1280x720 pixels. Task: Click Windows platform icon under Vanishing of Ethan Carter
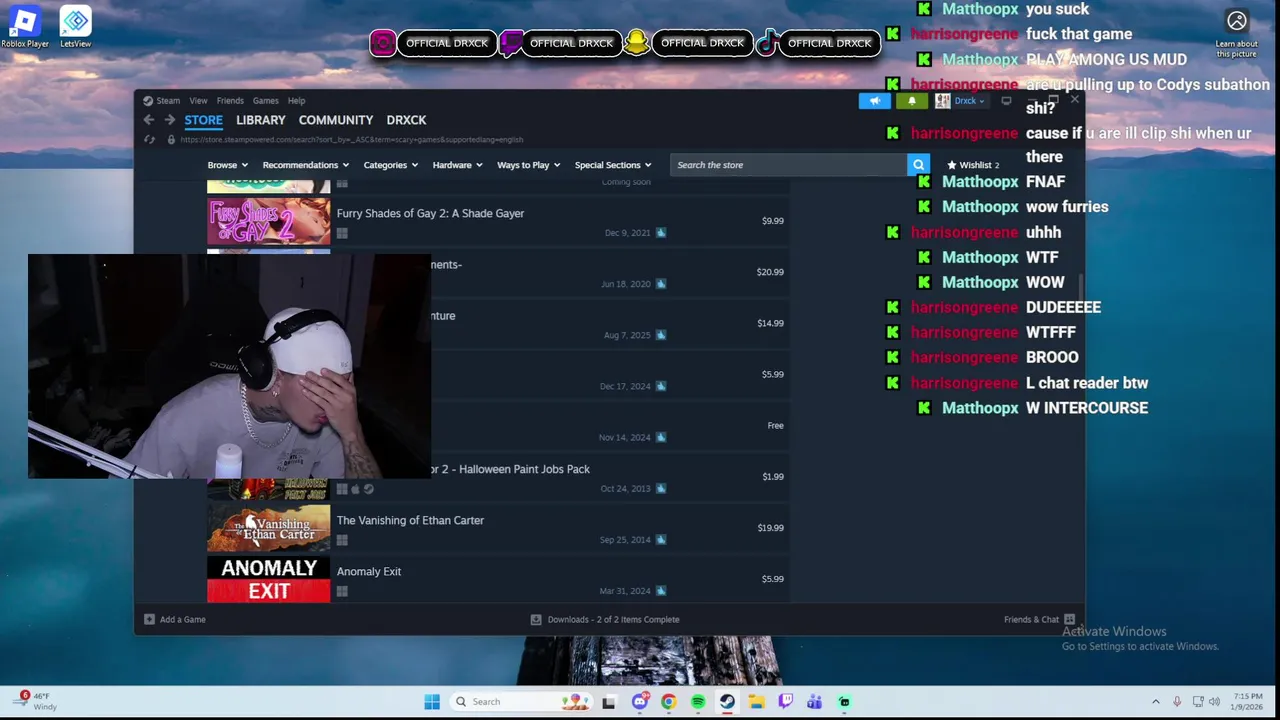(x=342, y=540)
